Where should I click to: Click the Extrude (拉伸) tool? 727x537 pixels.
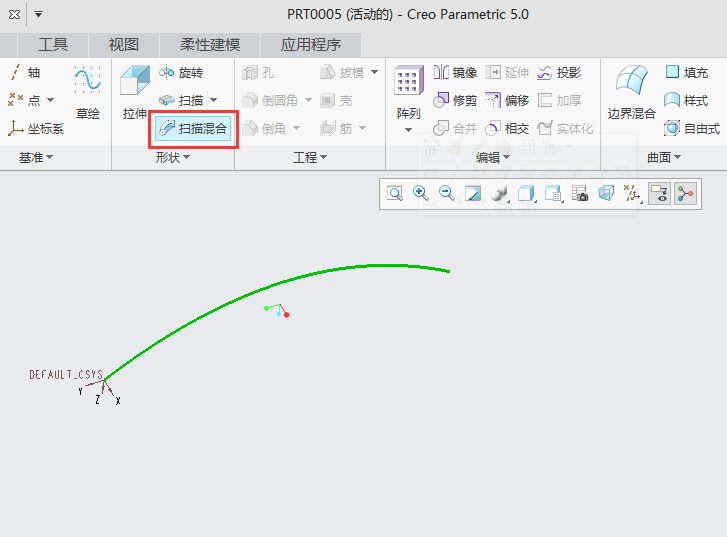click(x=134, y=92)
